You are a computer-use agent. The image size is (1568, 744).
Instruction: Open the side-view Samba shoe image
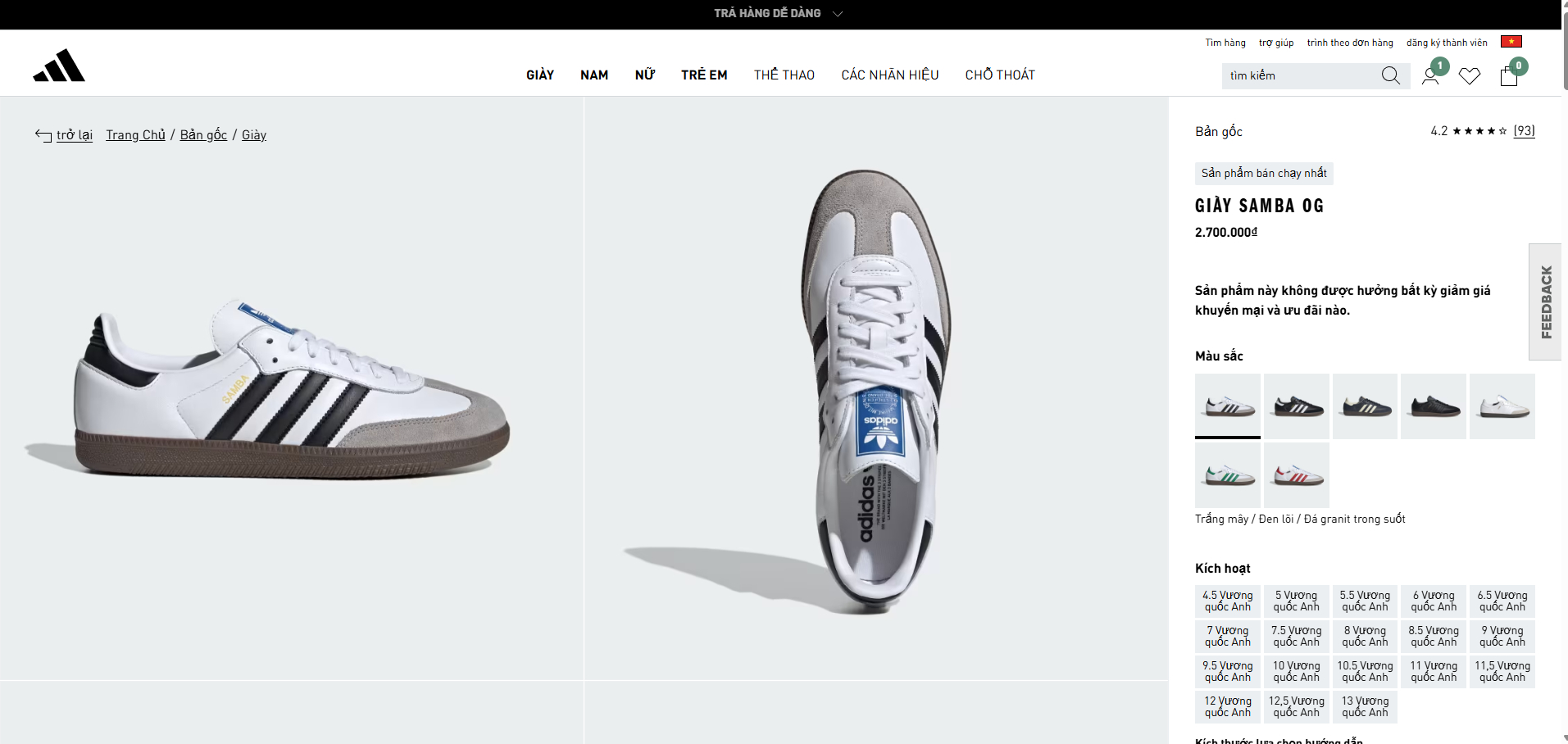(x=292, y=388)
